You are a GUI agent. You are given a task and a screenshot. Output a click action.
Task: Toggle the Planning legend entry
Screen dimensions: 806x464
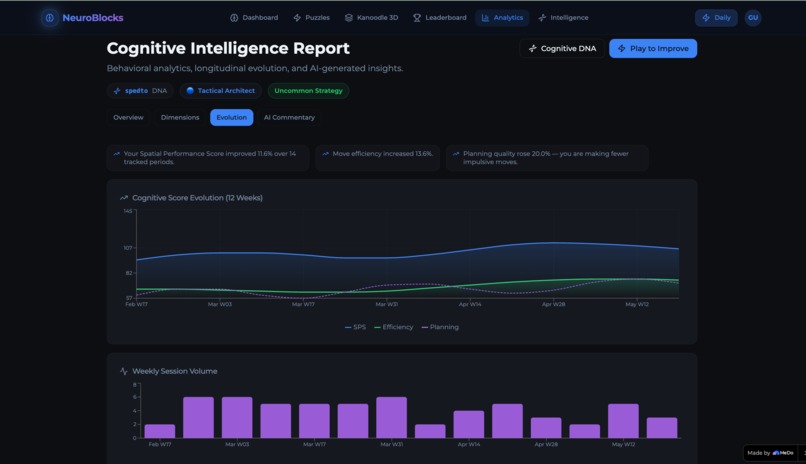(x=440, y=327)
